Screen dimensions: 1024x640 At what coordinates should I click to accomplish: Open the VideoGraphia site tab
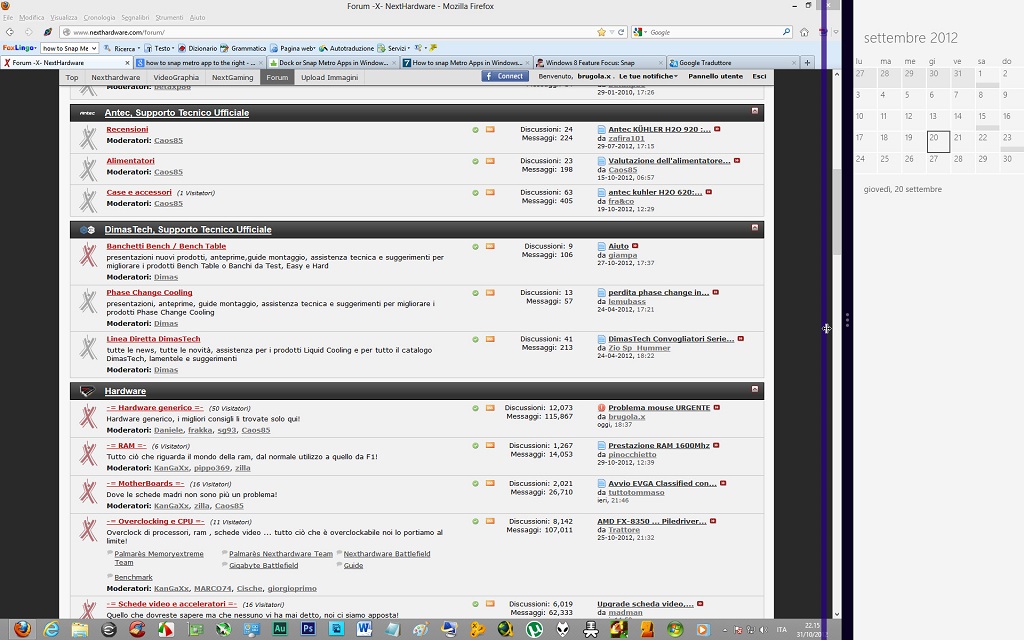point(176,77)
